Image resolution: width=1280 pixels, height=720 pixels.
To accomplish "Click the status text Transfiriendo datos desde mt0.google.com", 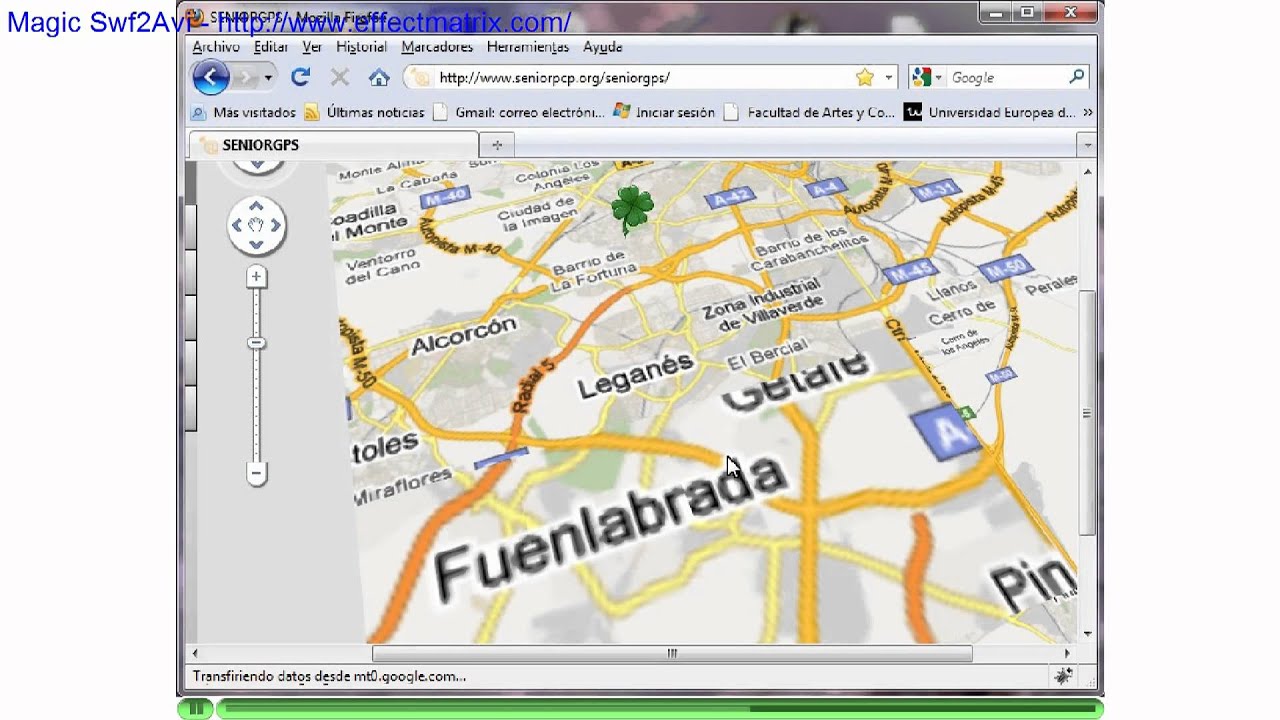I will 329,677.
